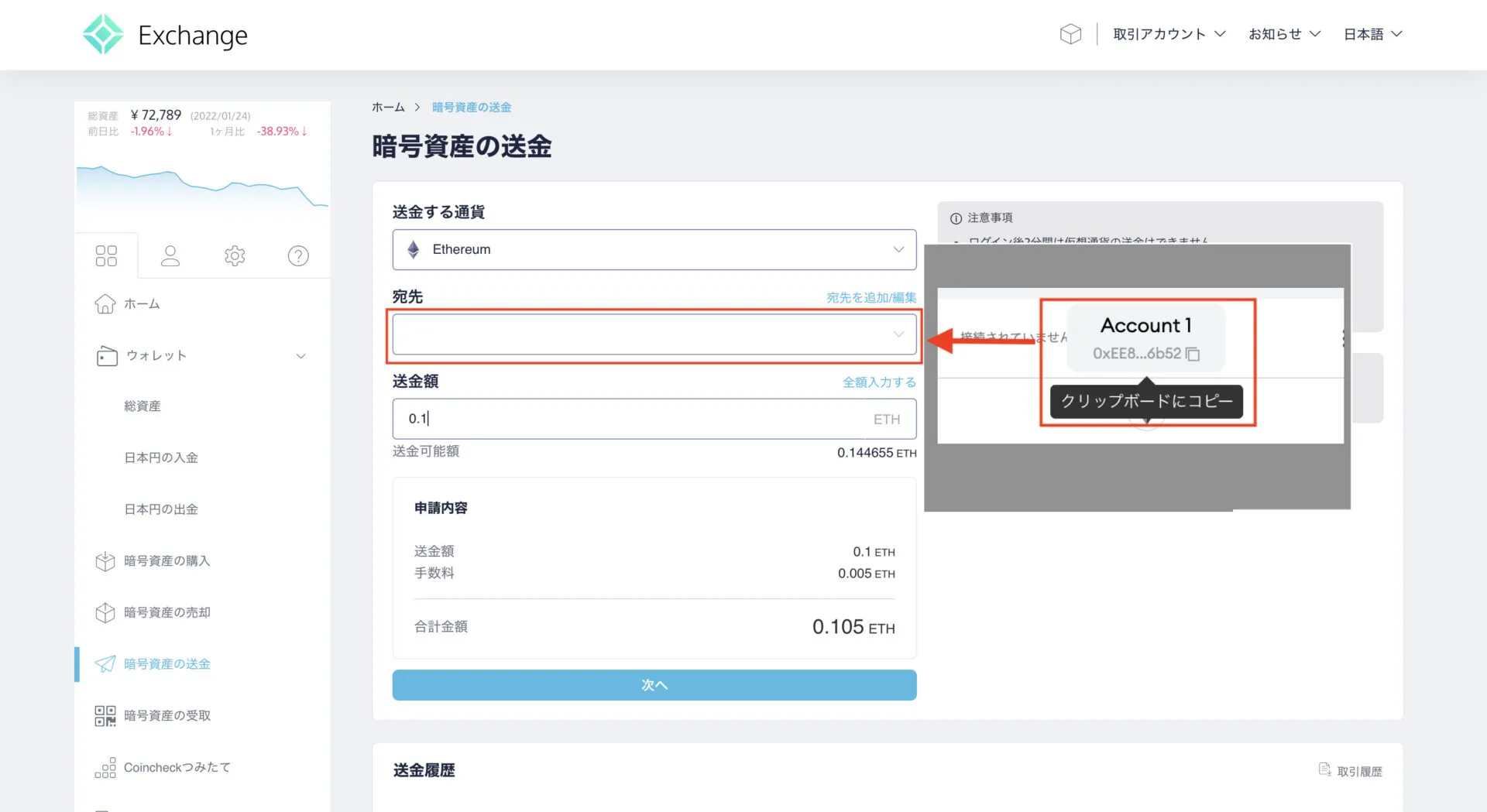Select the profile person icon in the sidebar
This screenshot has width=1487, height=812.
(x=170, y=255)
